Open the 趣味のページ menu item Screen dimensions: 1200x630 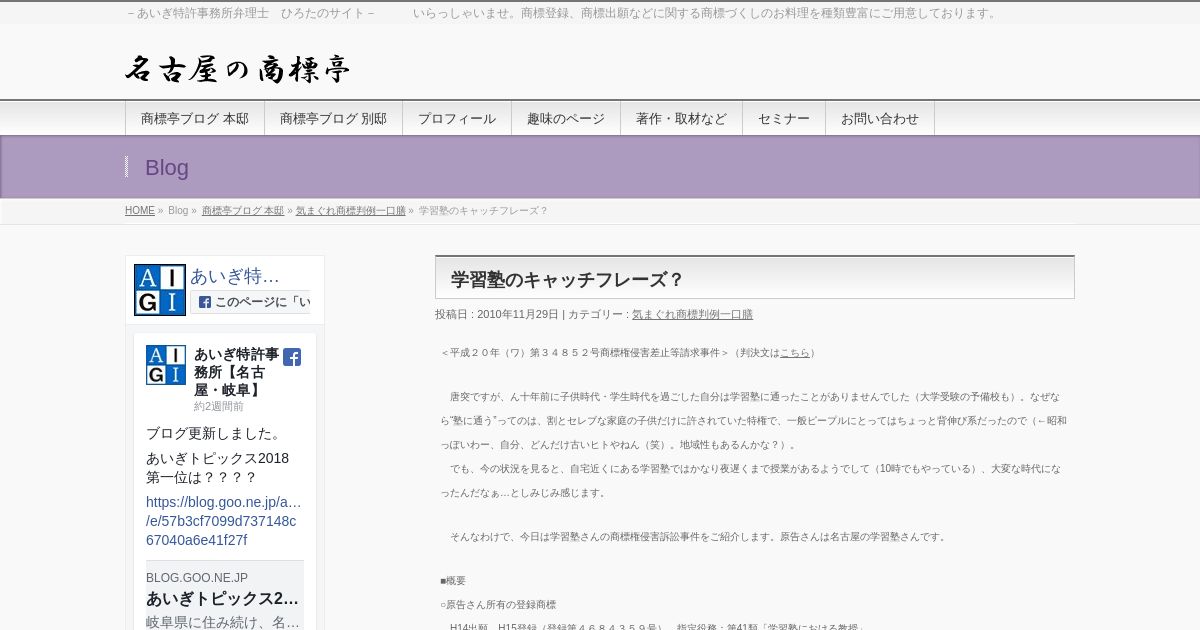click(x=566, y=118)
